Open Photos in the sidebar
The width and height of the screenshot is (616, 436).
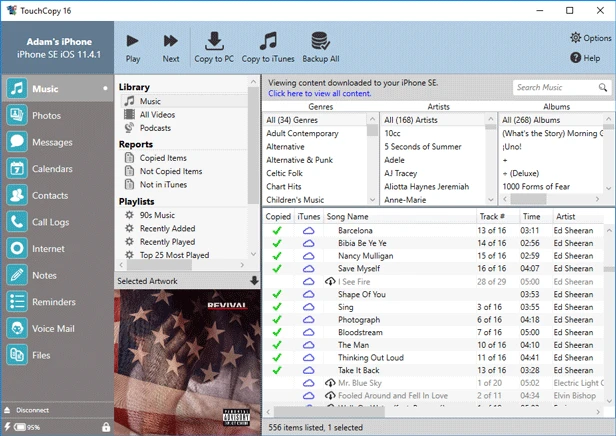click(46, 115)
